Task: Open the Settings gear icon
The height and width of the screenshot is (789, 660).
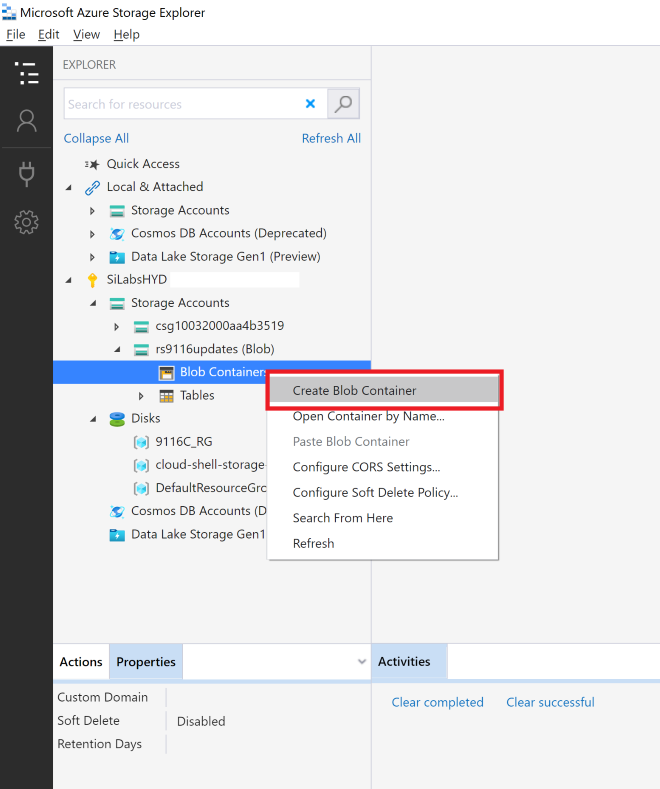Action: [26, 222]
